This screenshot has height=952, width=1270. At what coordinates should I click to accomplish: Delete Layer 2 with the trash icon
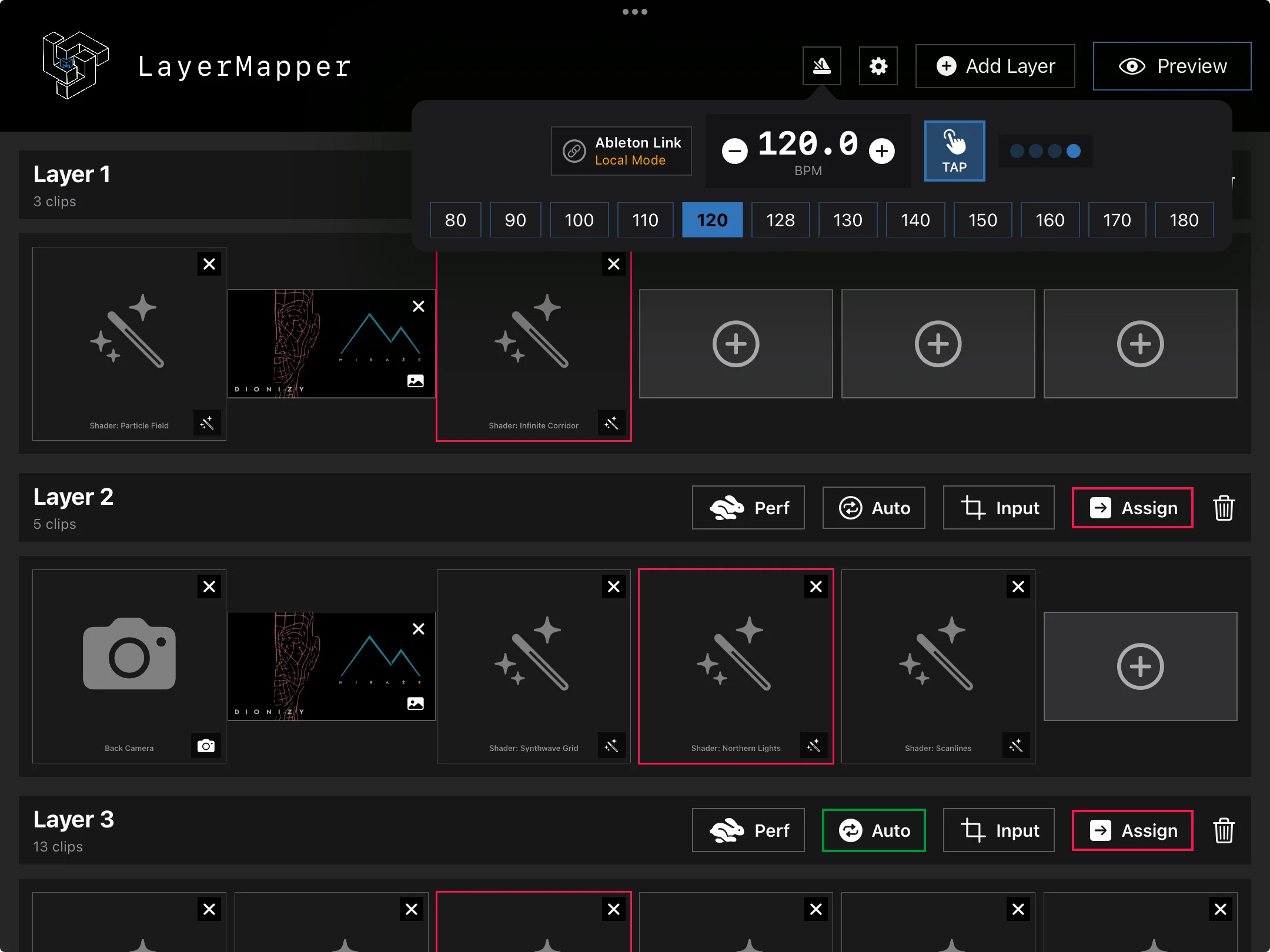click(1224, 508)
